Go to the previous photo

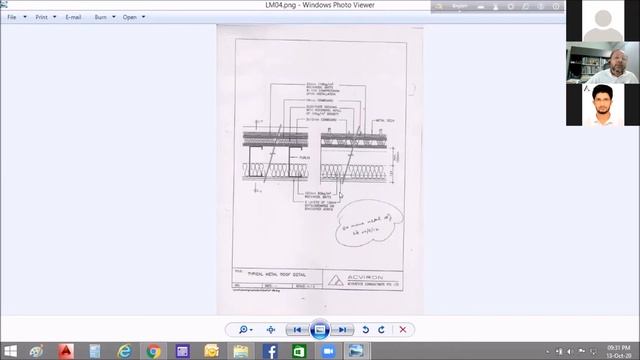[x=297, y=330]
